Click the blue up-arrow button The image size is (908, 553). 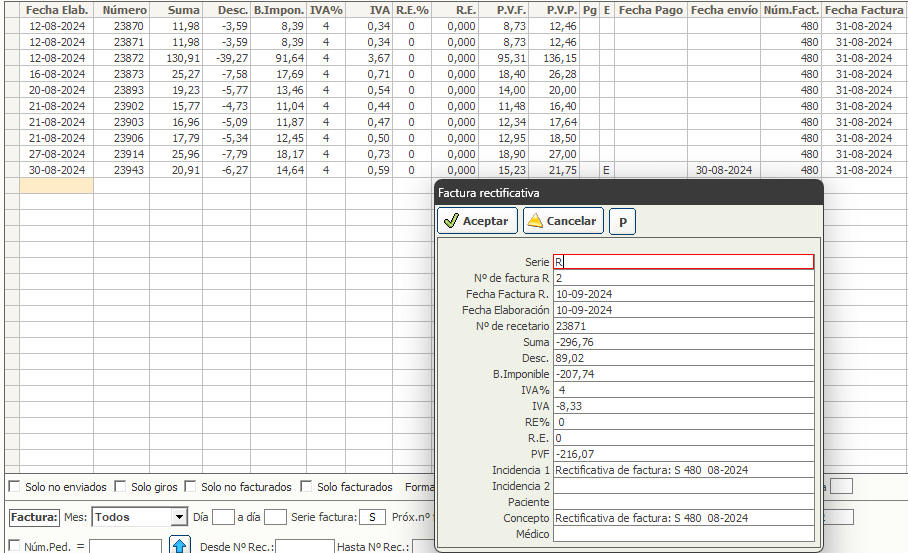(x=180, y=546)
